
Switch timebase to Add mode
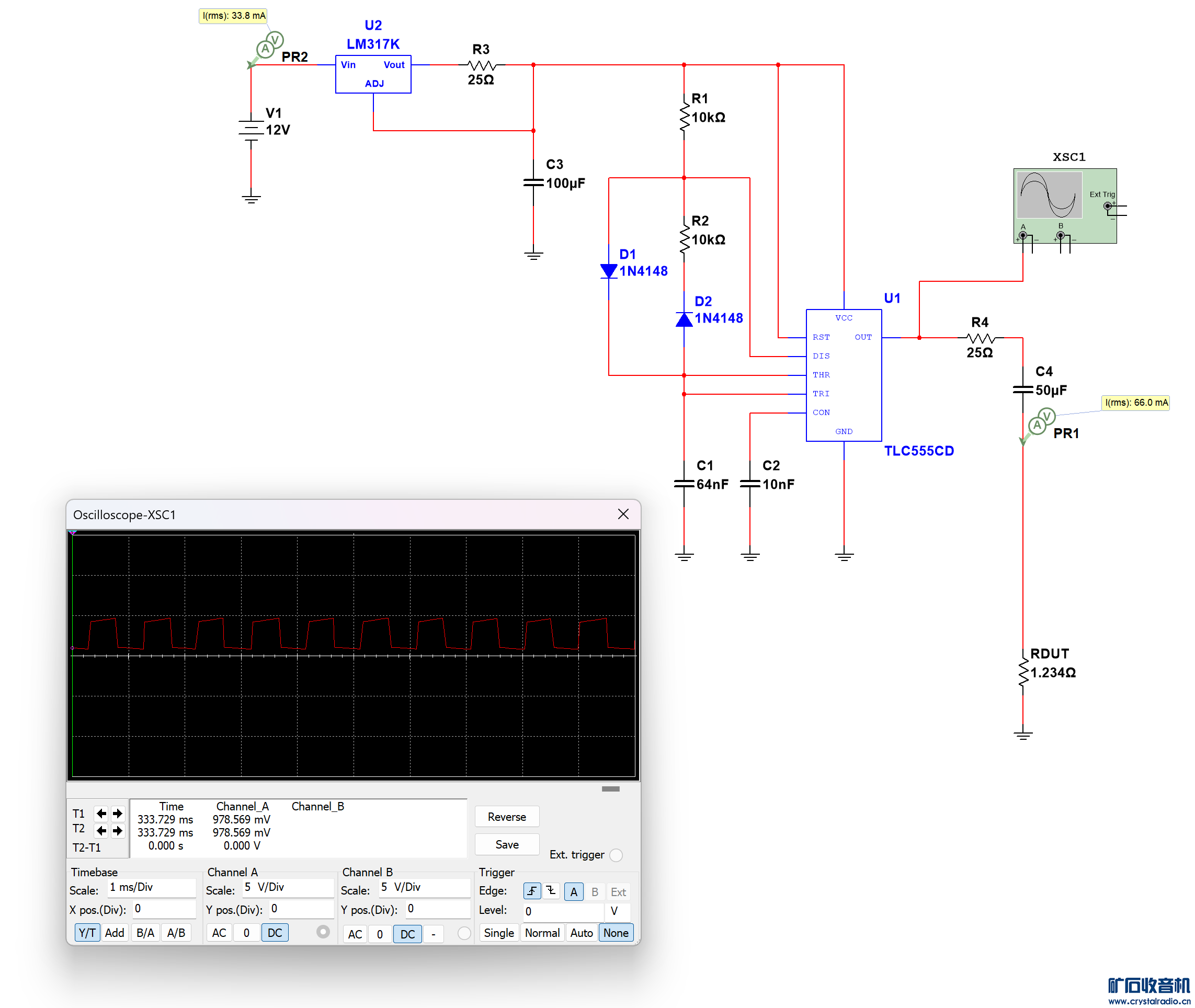(115, 933)
